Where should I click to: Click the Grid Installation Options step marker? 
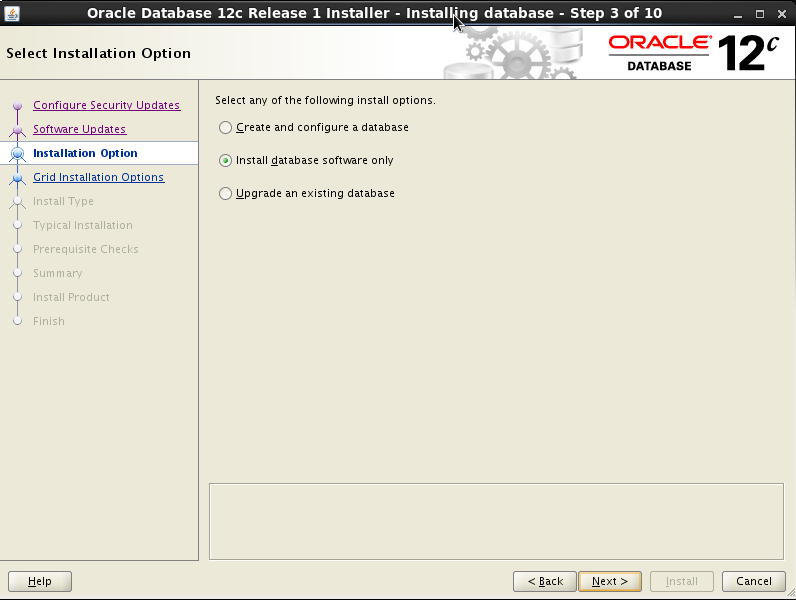tap(18, 178)
